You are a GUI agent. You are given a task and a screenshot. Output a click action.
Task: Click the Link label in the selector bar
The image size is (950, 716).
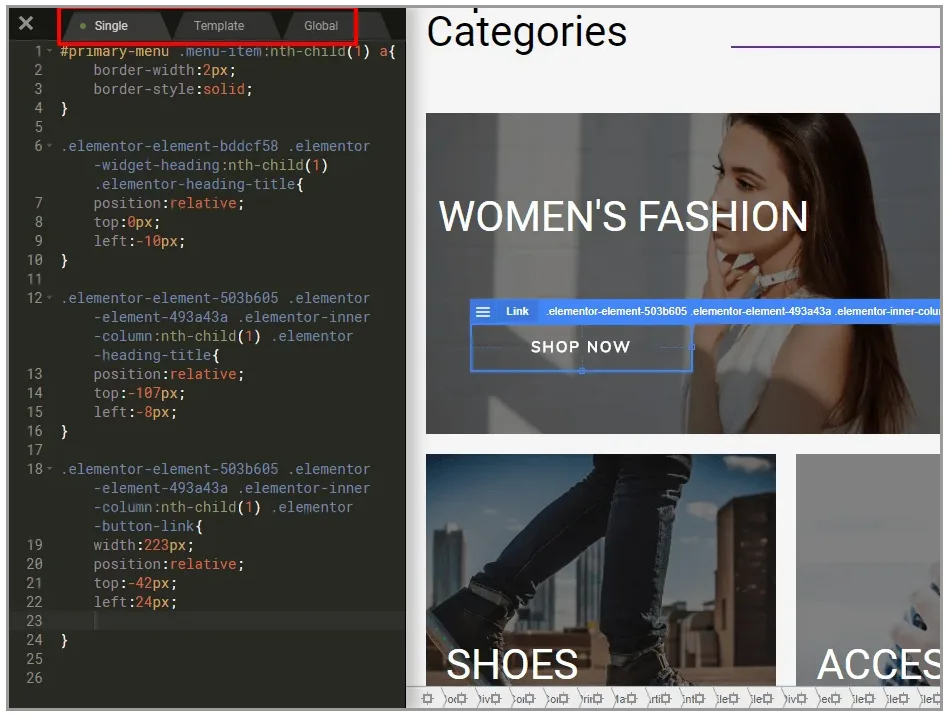pos(517,311)
